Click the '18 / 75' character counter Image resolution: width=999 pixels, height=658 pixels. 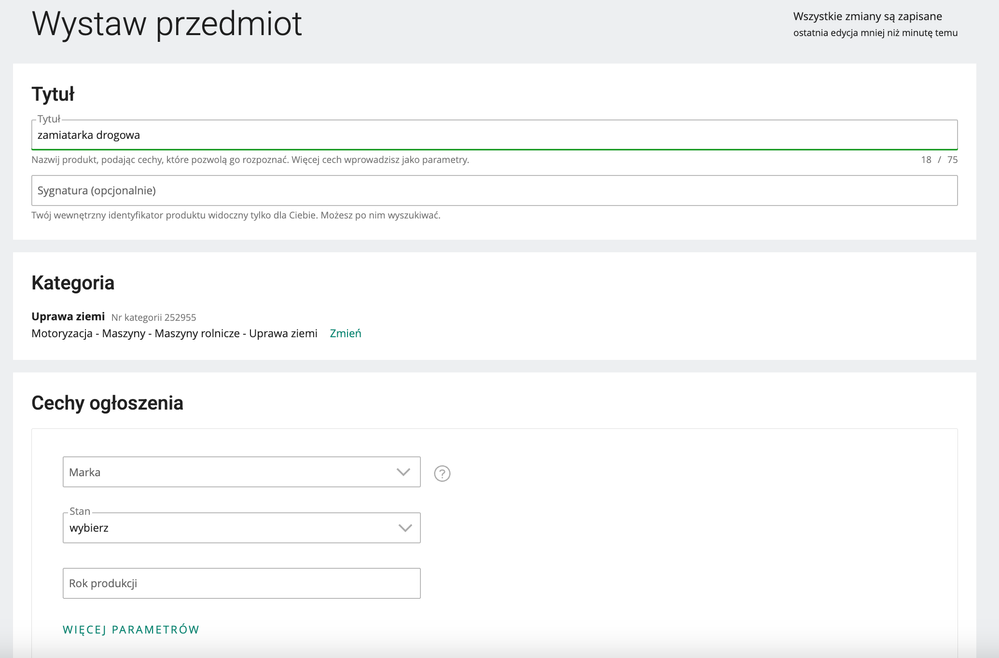(936, 160)
